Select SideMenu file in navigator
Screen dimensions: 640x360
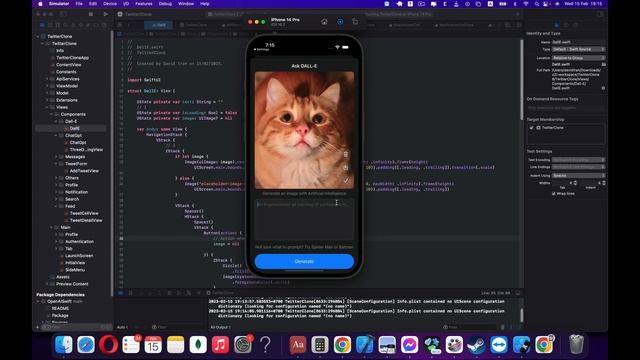[75, 270]
